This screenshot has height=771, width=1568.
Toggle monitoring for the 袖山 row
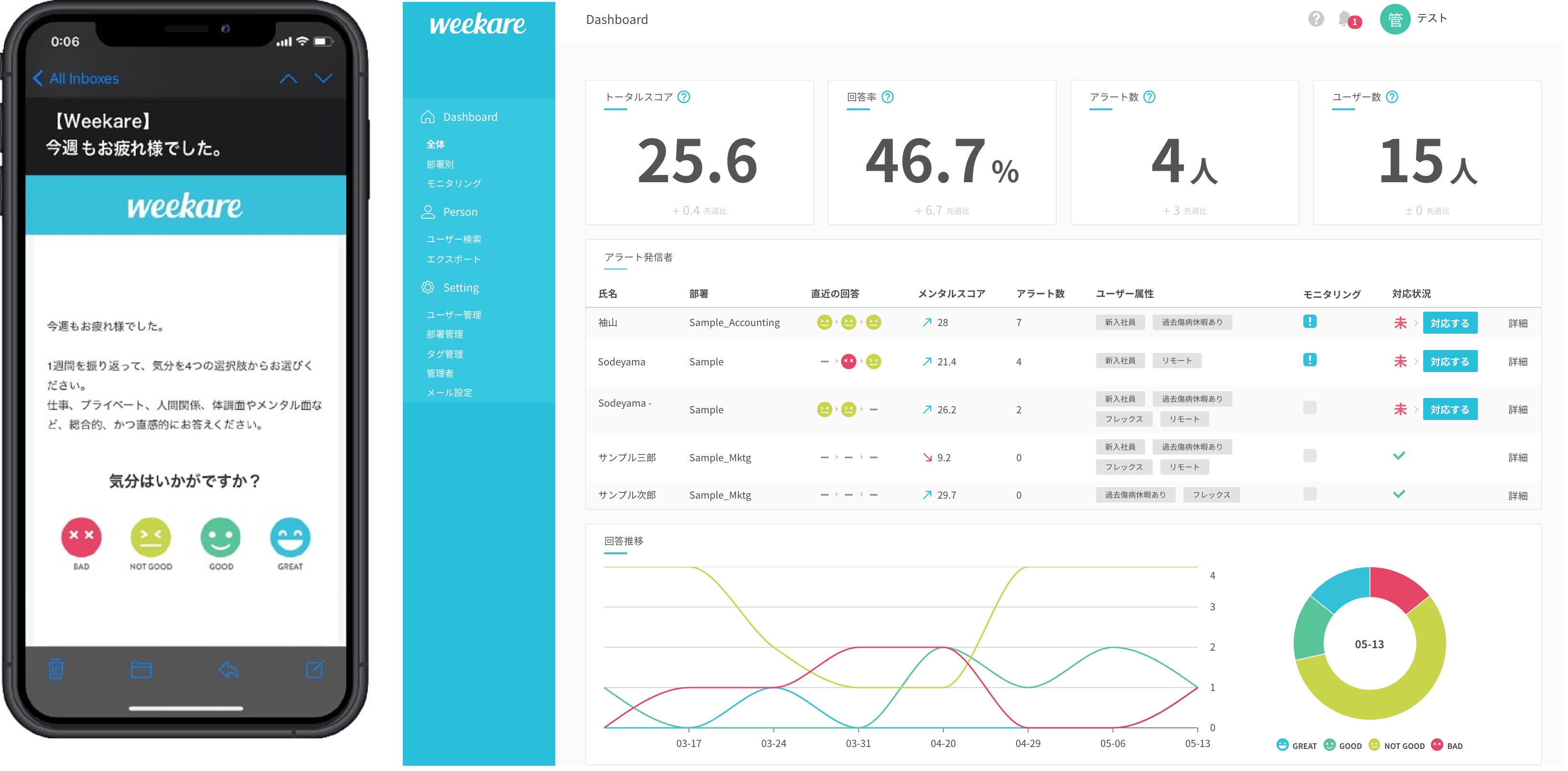click(1310, 321)
